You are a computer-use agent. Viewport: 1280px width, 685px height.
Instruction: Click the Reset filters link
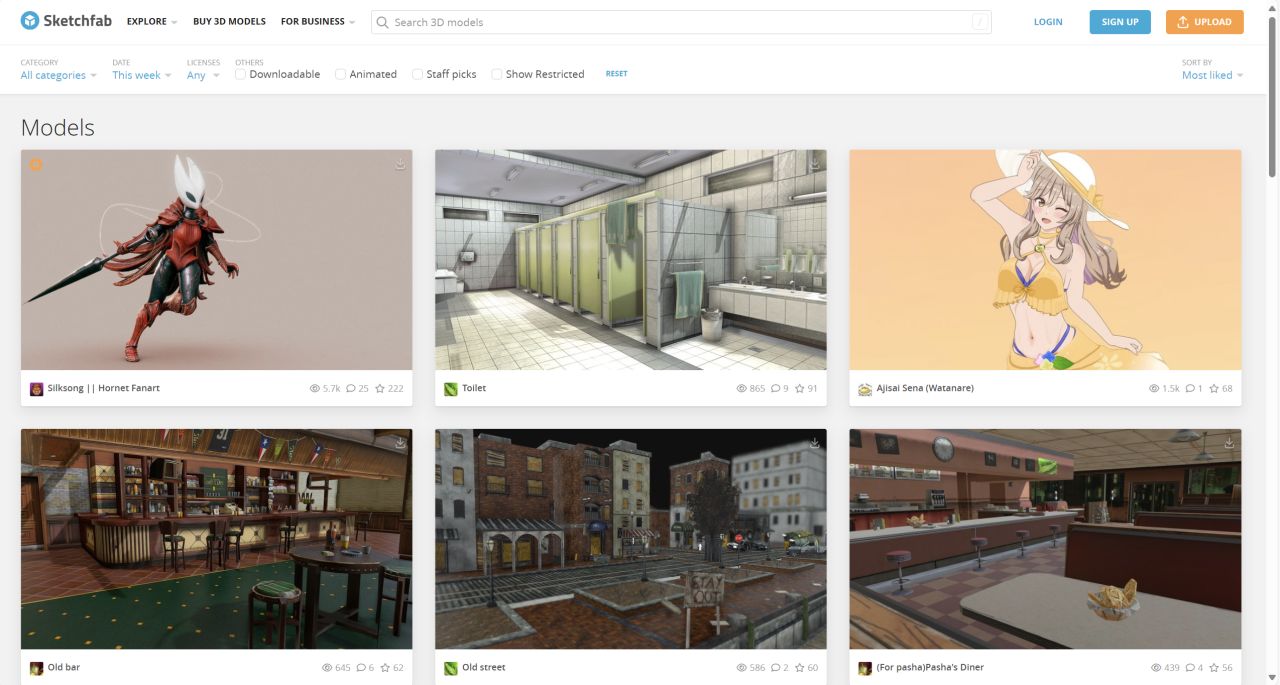click(617, 74)
